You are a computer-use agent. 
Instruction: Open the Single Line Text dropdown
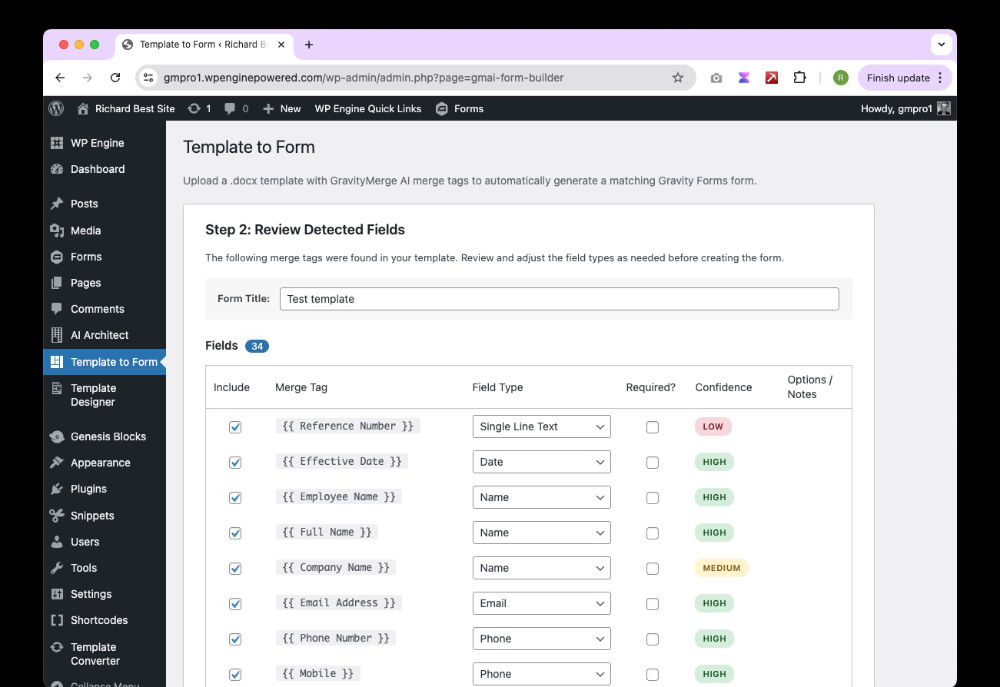click(x=541, y=426)
